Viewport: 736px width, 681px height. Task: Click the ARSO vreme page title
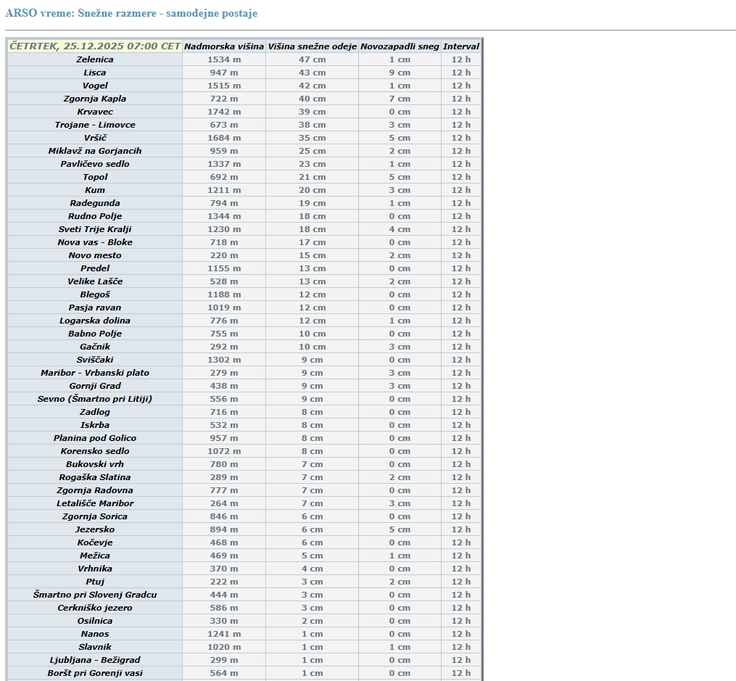pyautogui.click(x=131, y=14)
